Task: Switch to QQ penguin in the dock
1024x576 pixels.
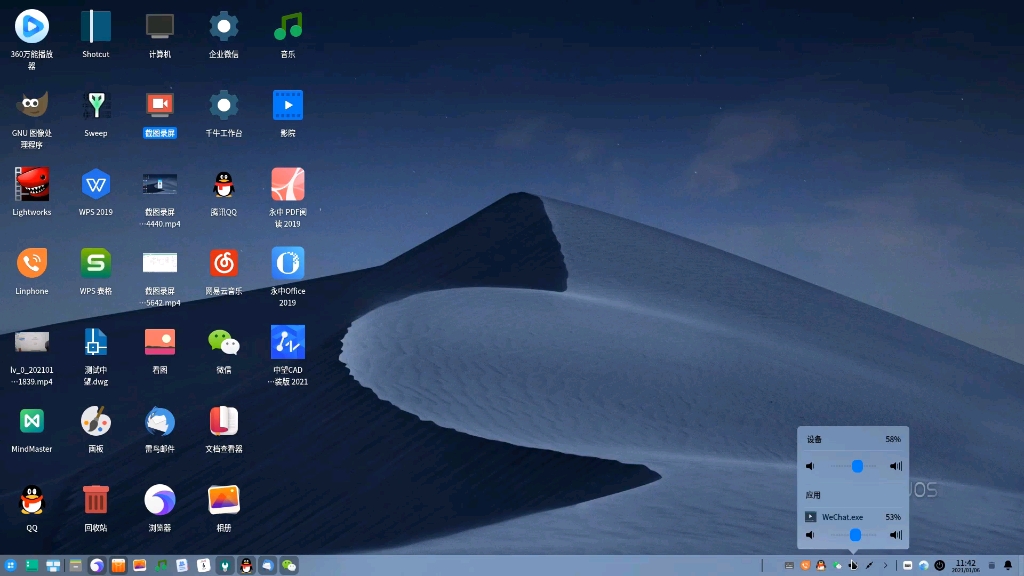Action: [x=246, y=566]
